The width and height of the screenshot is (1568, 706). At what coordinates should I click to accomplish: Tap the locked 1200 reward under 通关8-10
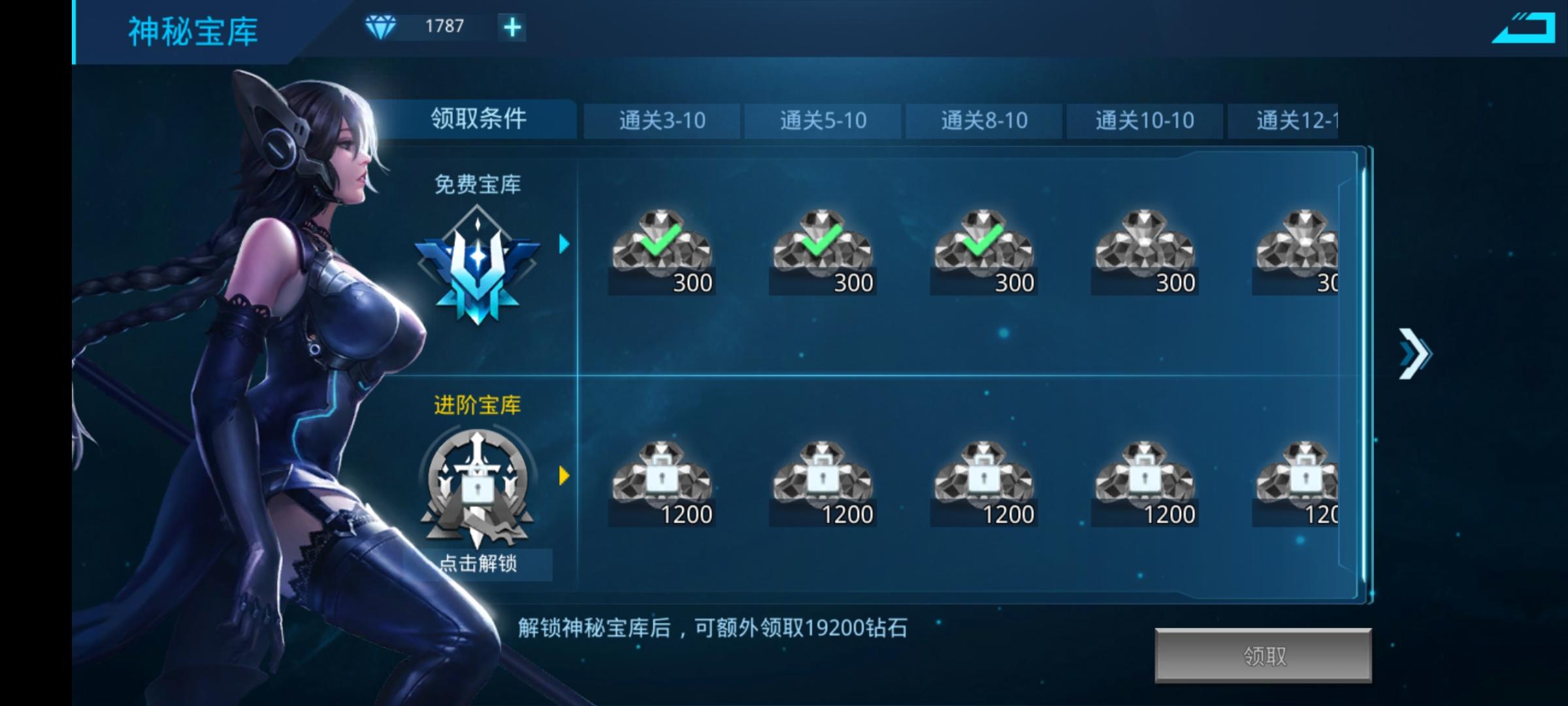coord(984,484)
